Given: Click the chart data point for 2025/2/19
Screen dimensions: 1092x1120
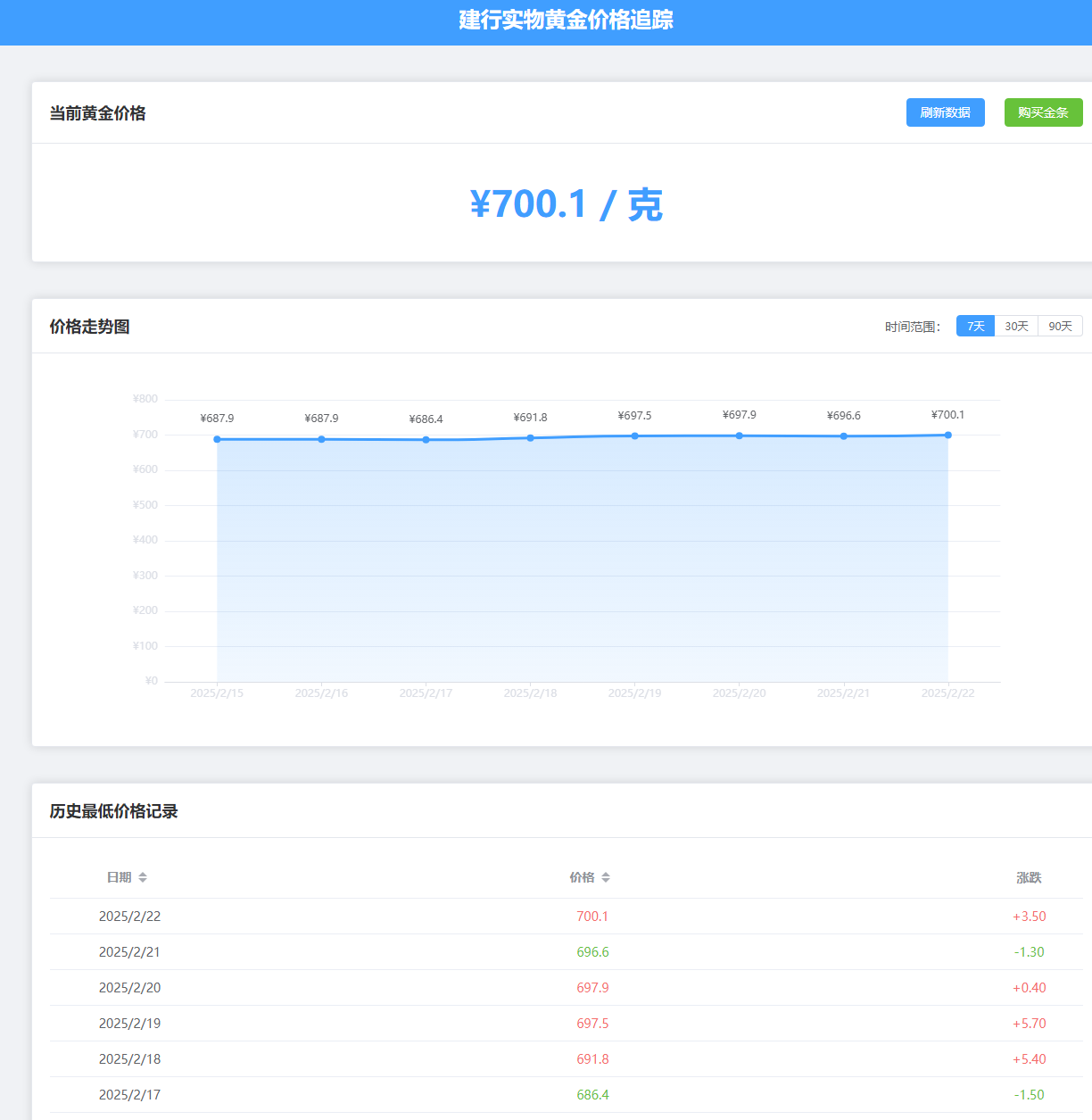Looking at the screenshot, I should point(634,436).
